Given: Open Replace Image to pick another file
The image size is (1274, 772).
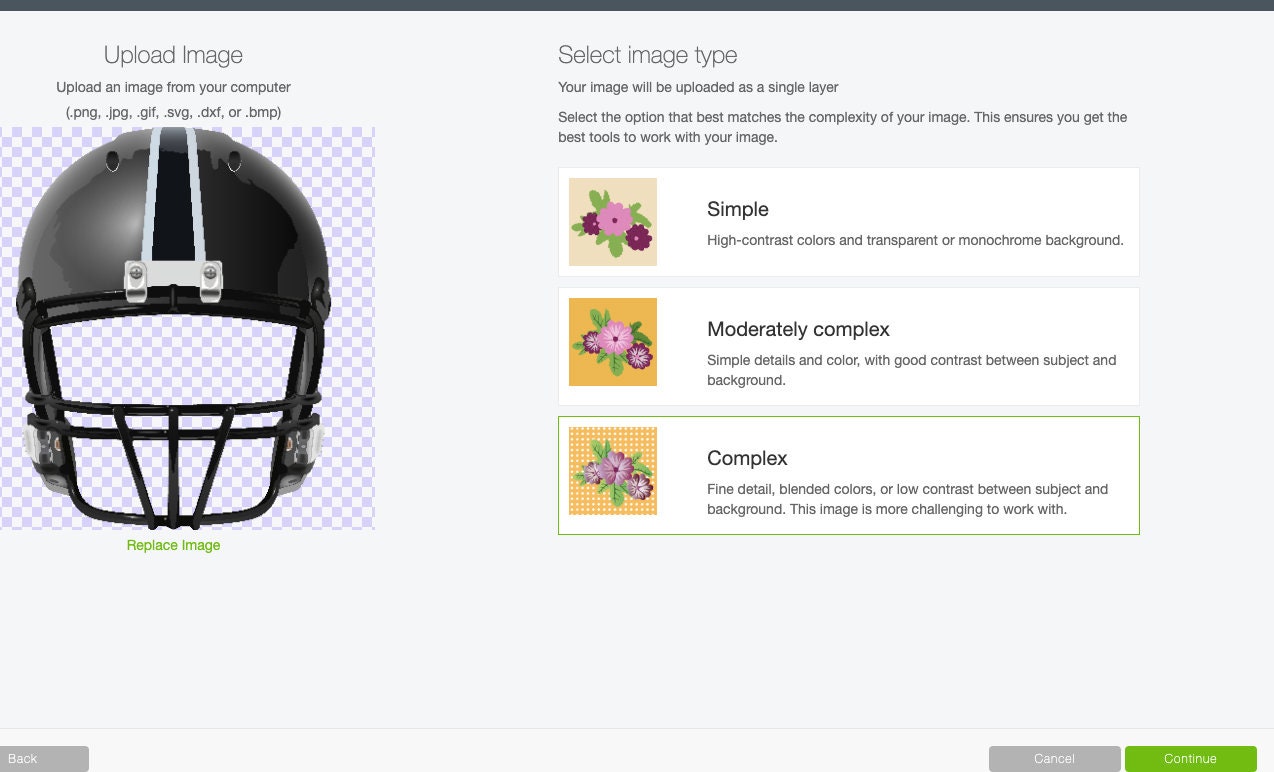Looking at the screenshot, I should [172, 545].
